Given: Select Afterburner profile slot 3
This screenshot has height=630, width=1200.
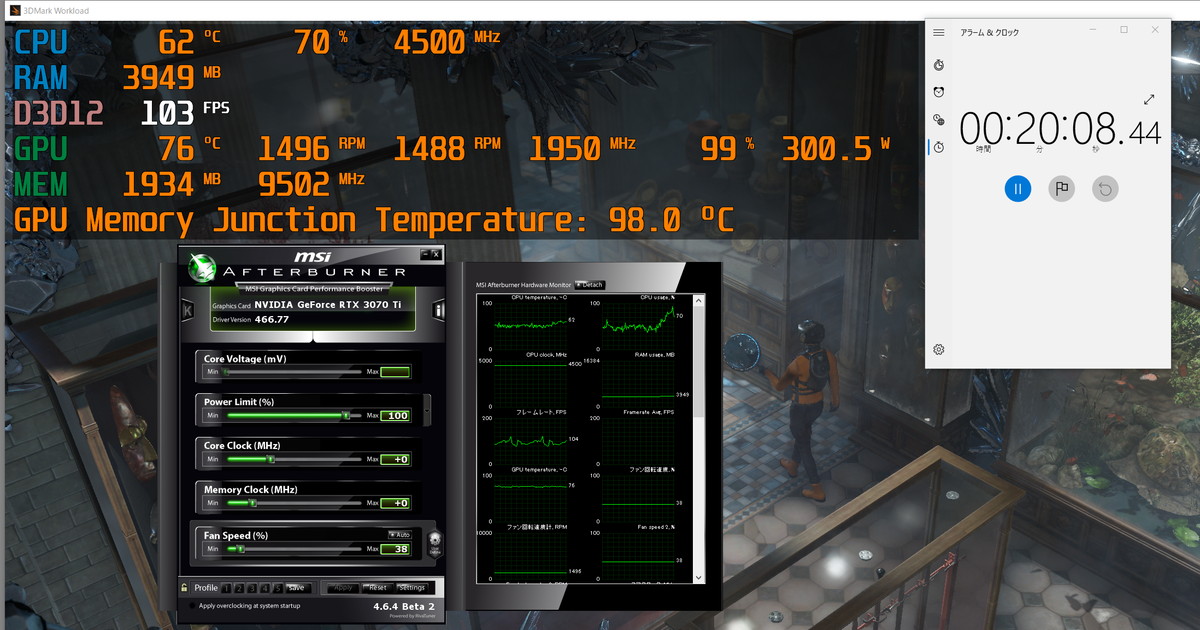Looking at the screenshot, I should point(252,588).
